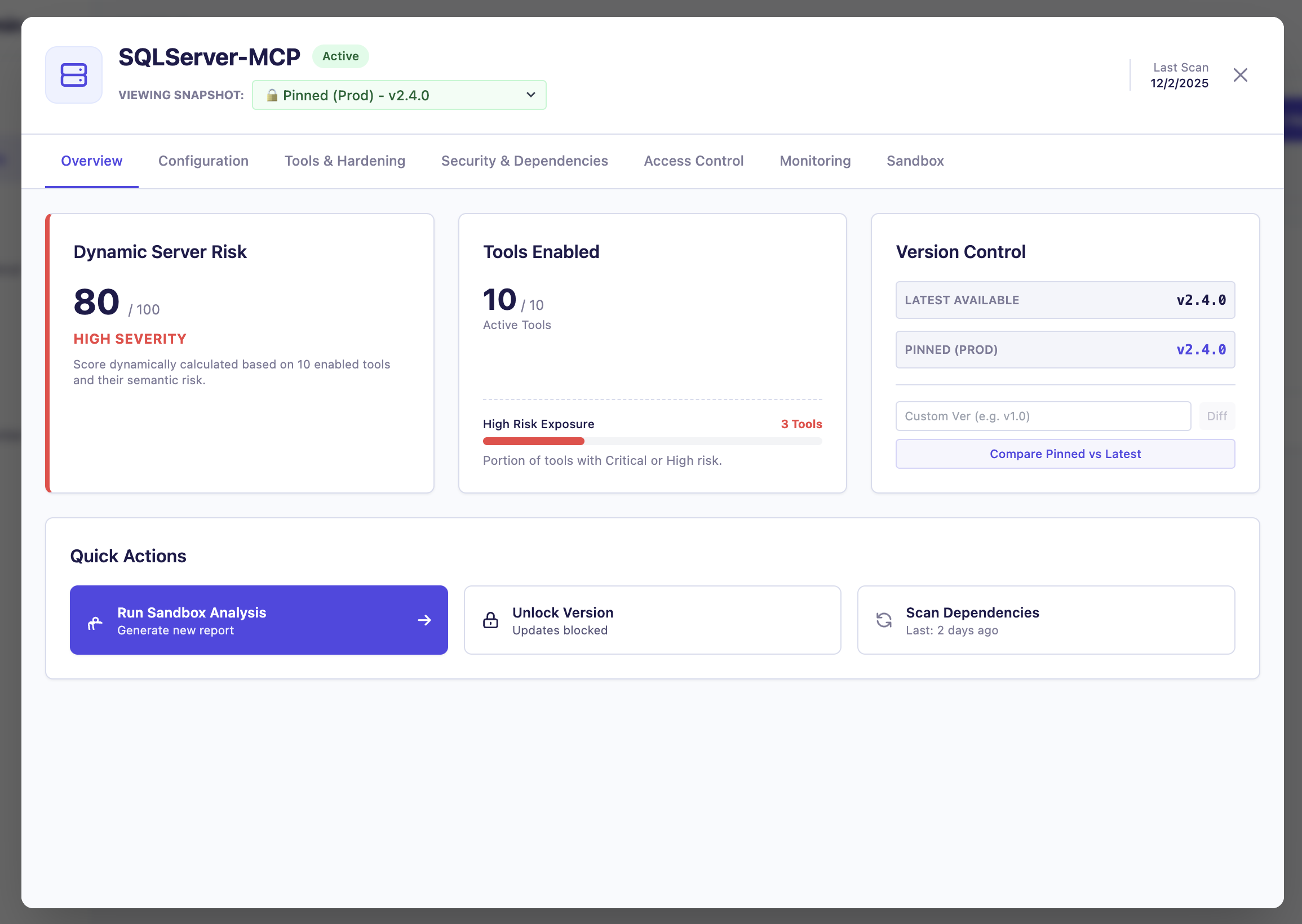Image resolution: width=1302 pixels, height=924 pixels.
Task: Open the Viewing Snapshot dropdown
Action: pos(398,95)
